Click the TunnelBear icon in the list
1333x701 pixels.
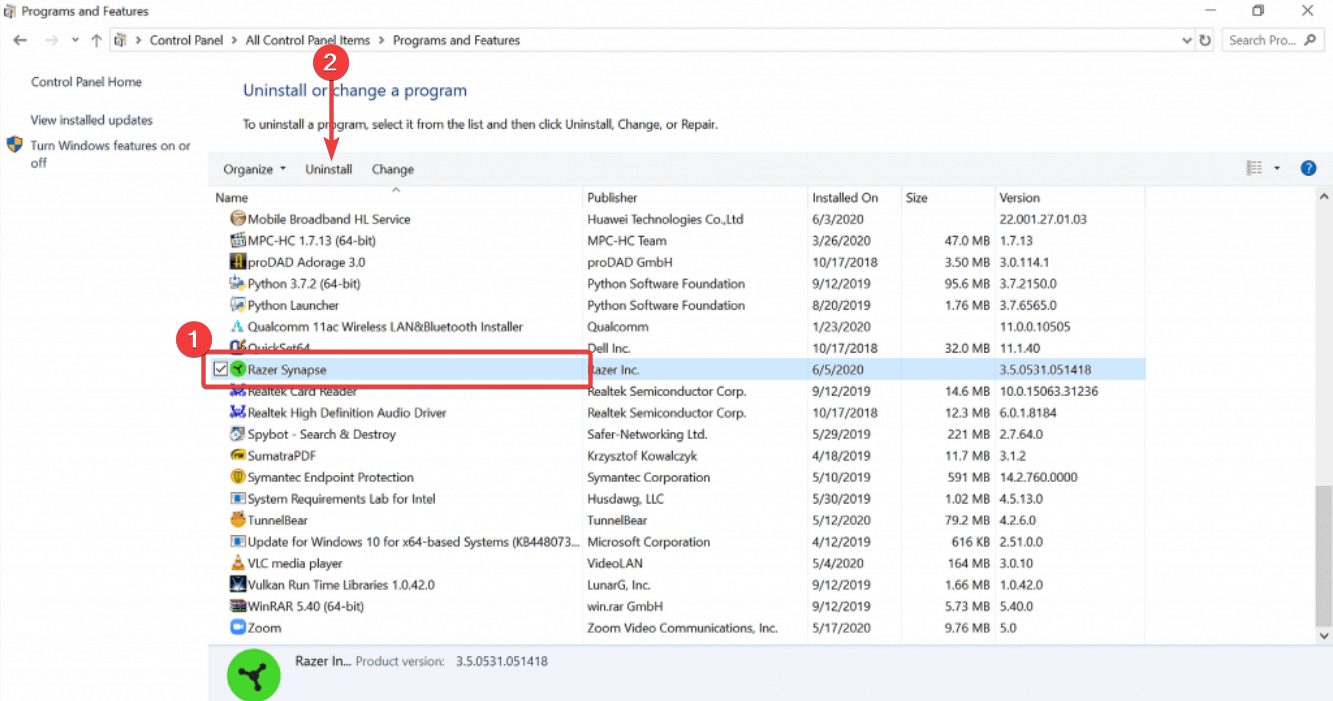pos(238,520)
